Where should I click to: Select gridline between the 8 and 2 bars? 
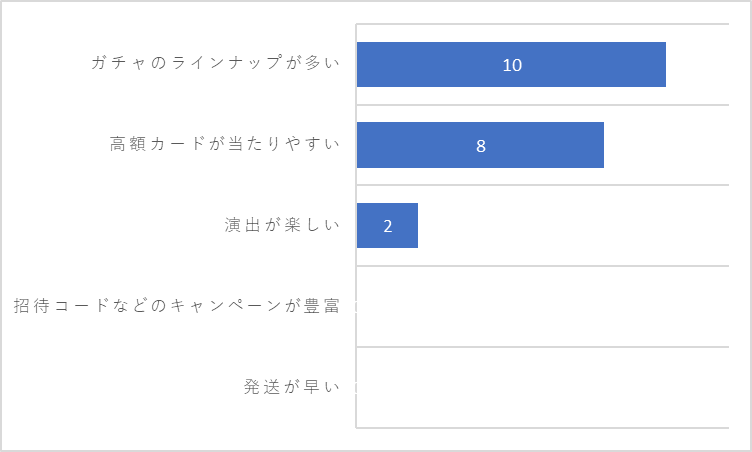(542, 185)
